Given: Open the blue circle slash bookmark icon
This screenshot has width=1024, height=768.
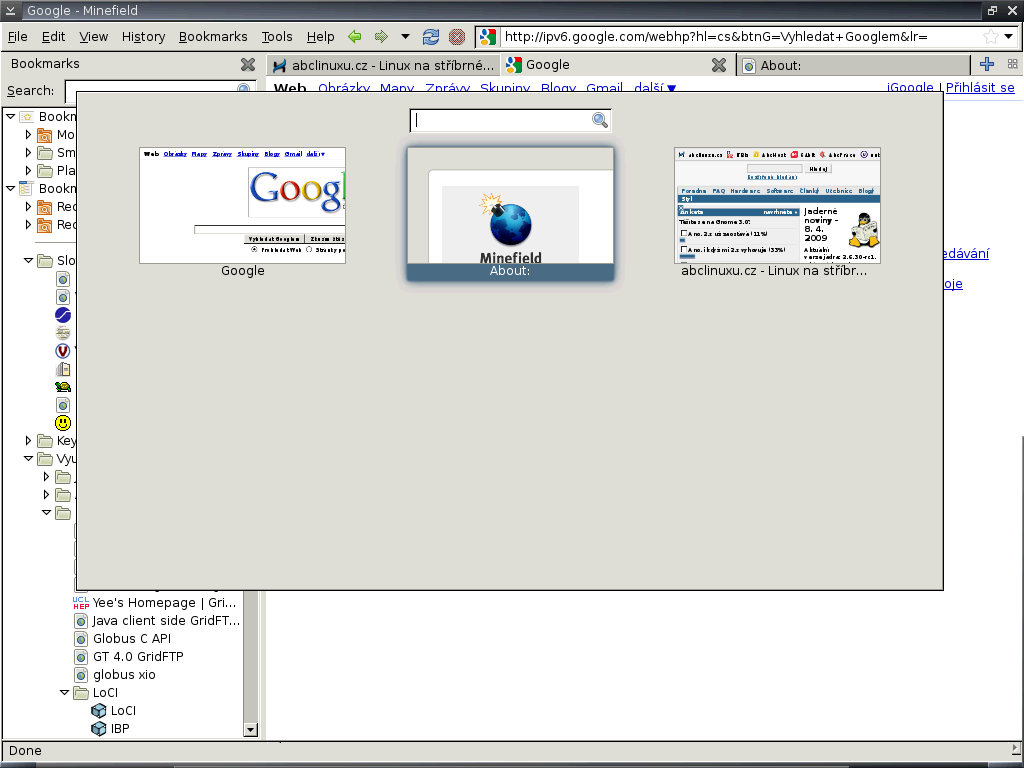Looking at the screenshot, I should coord(63,315).
